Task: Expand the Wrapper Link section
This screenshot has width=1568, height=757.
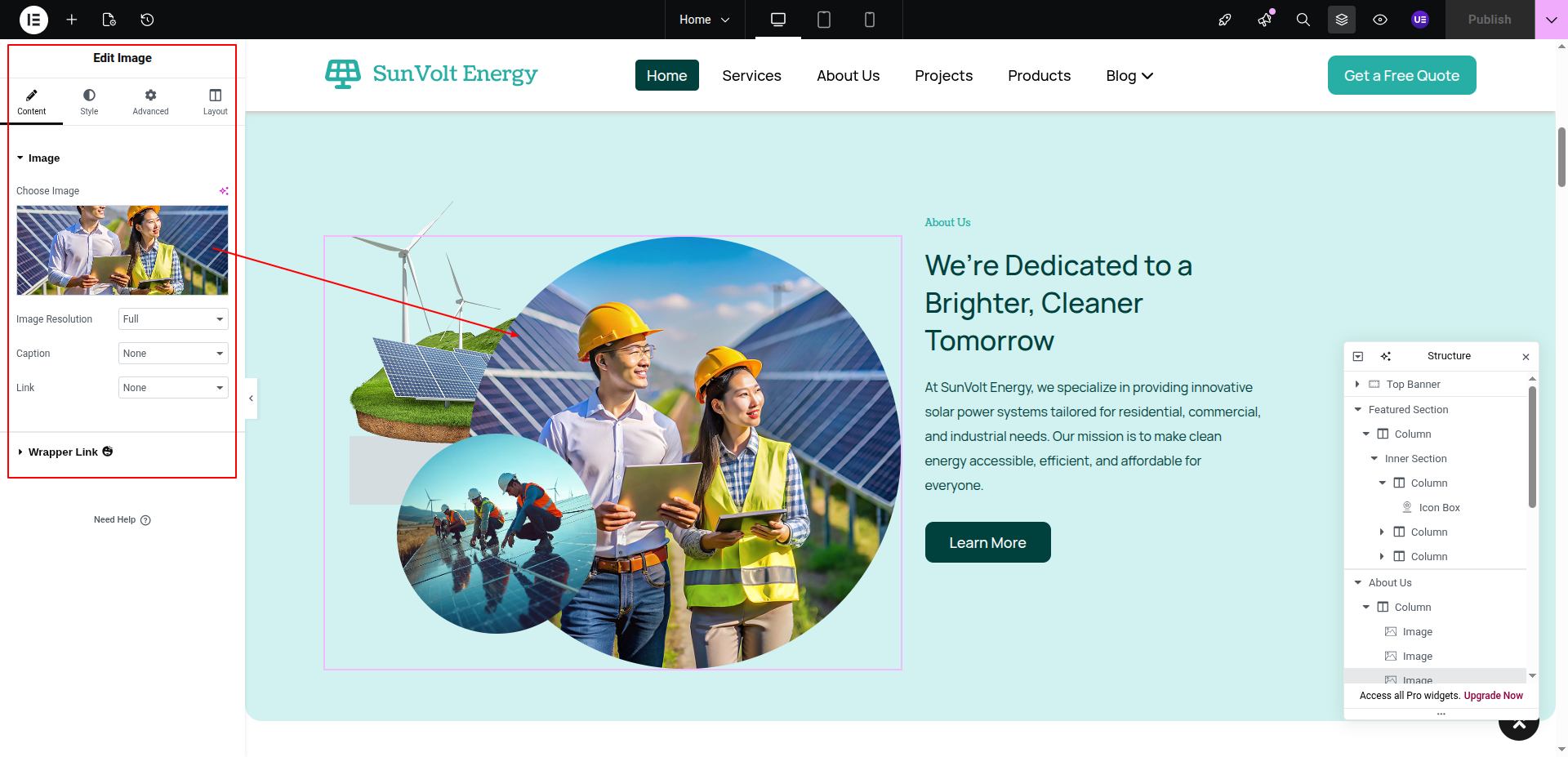Action: tap(63, 452)
